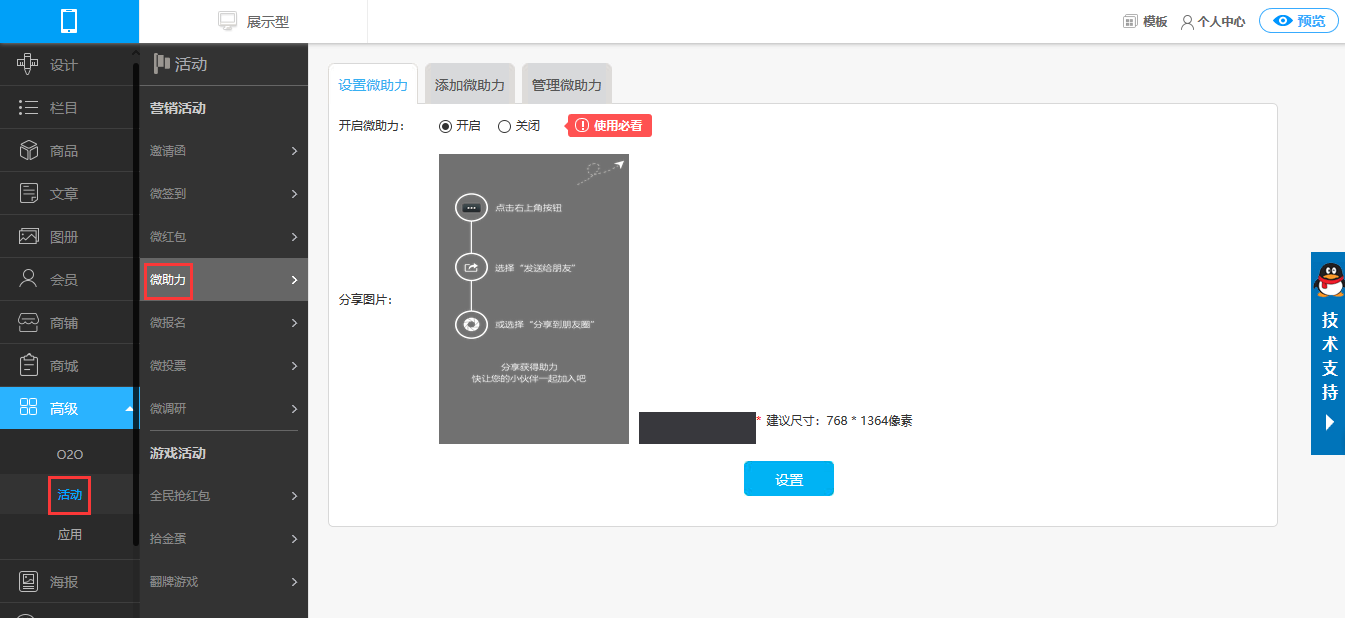This screenshot has height=618, width=1345.
Task: Click the red 使用必看 notice
Action: (x=610, y=126)
